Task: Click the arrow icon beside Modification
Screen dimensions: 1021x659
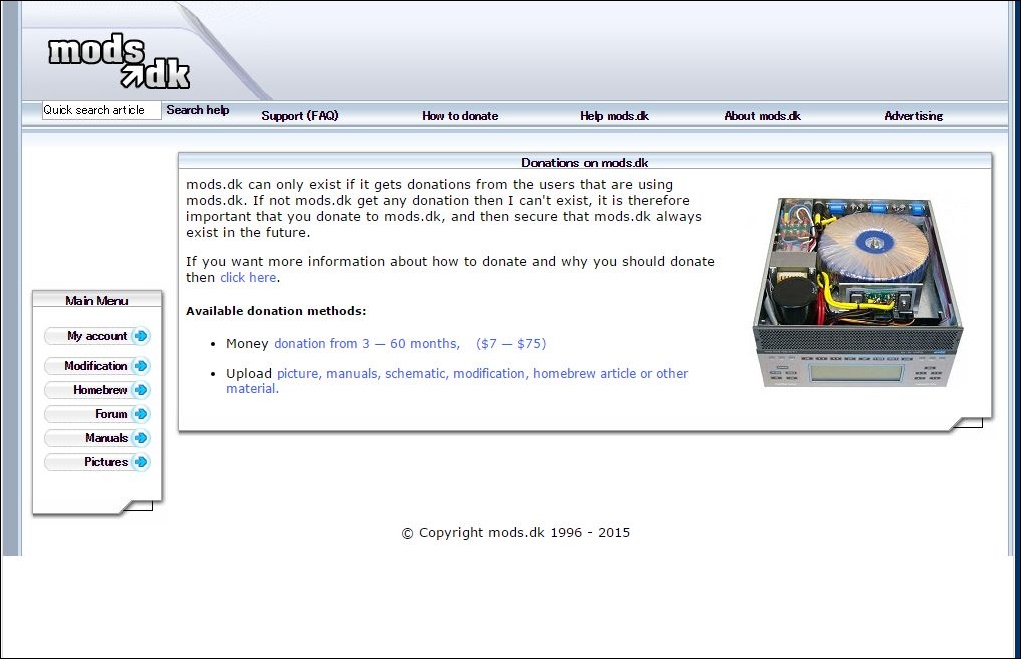Action: [x=141, y=366]
